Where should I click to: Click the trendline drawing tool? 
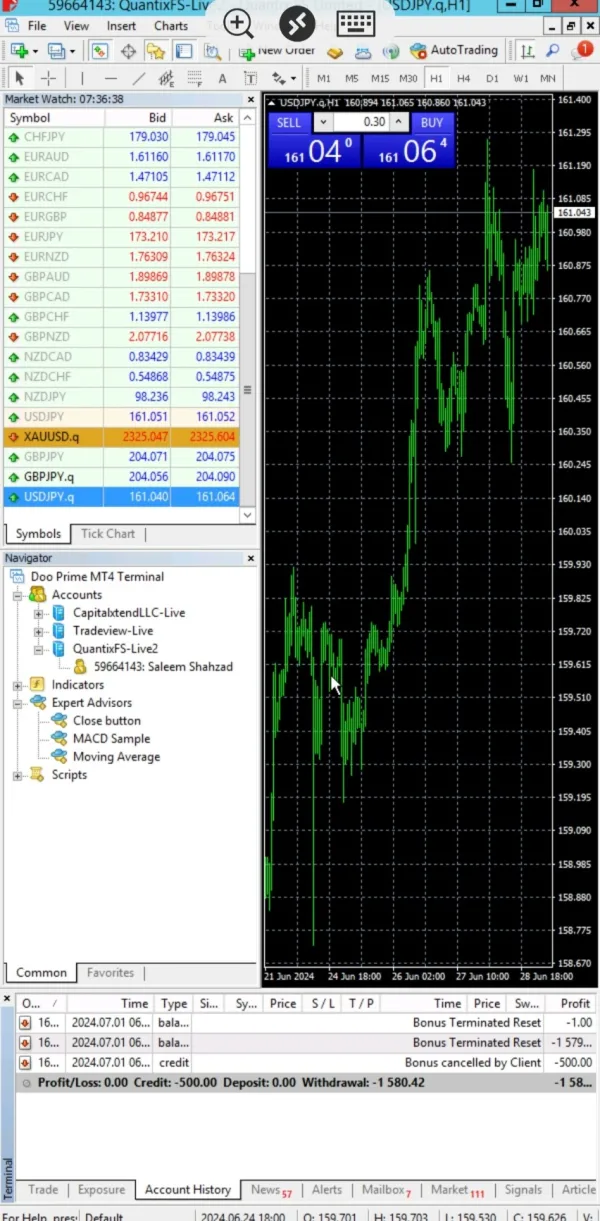[x=139, y=78]
